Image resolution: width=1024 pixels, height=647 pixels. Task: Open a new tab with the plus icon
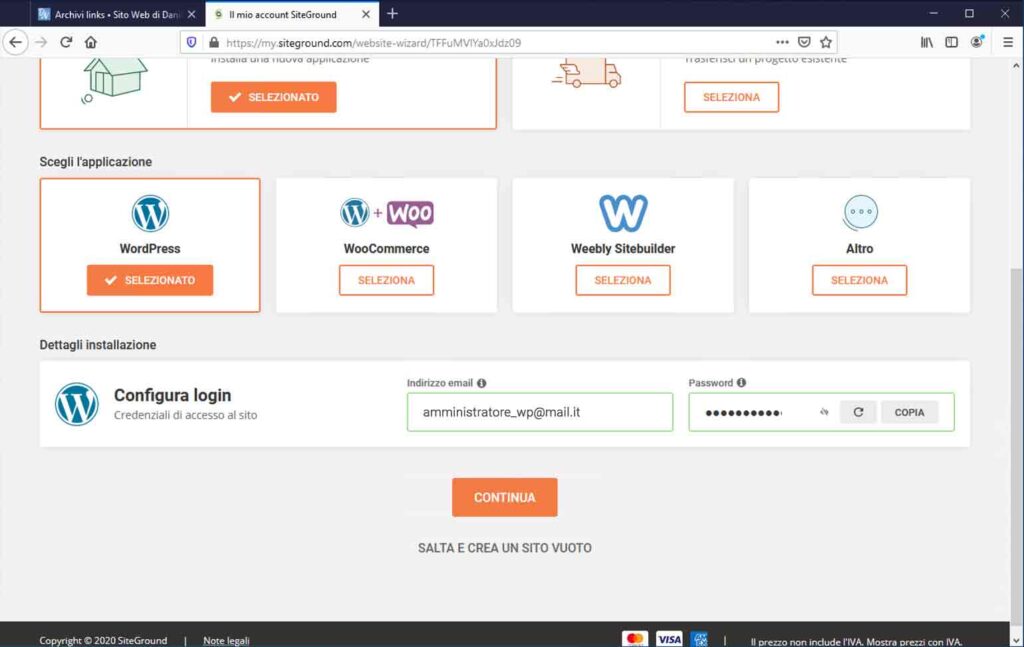click(x=392, y=14)
